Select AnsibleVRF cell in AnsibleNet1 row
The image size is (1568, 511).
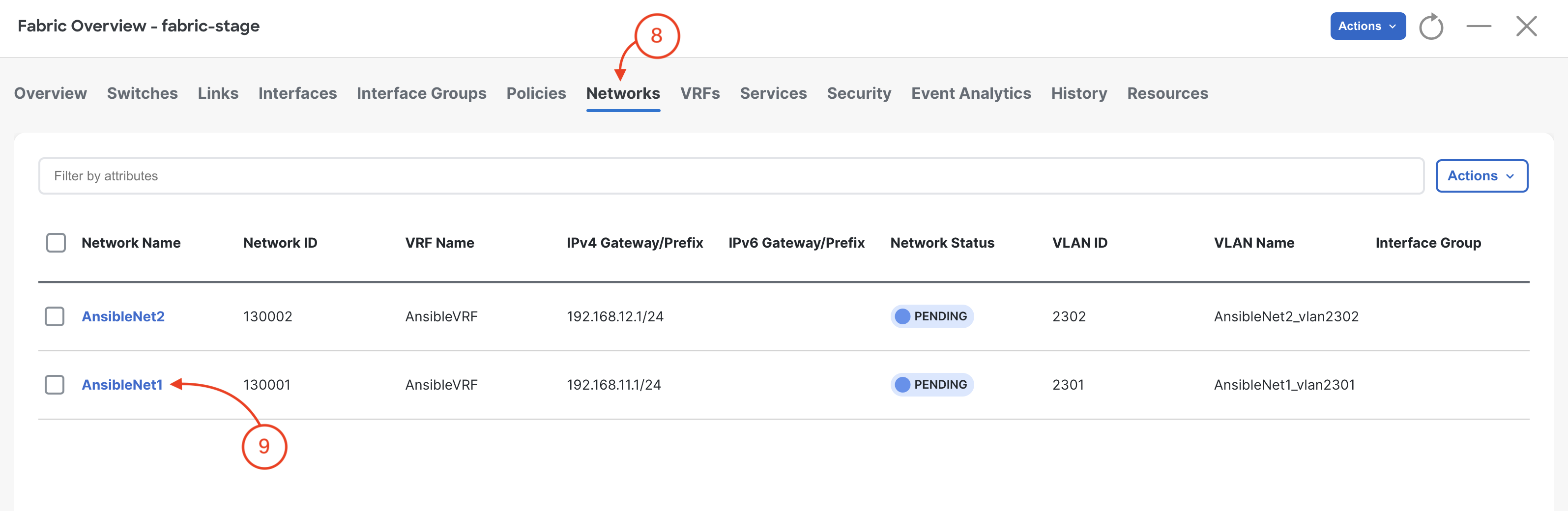tap(441, 384)
